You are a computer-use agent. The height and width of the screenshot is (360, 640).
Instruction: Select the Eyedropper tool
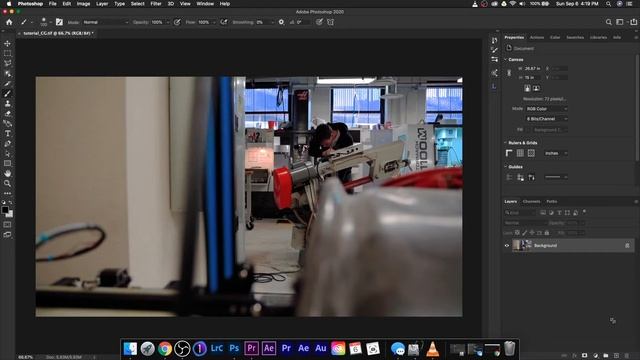7,84
